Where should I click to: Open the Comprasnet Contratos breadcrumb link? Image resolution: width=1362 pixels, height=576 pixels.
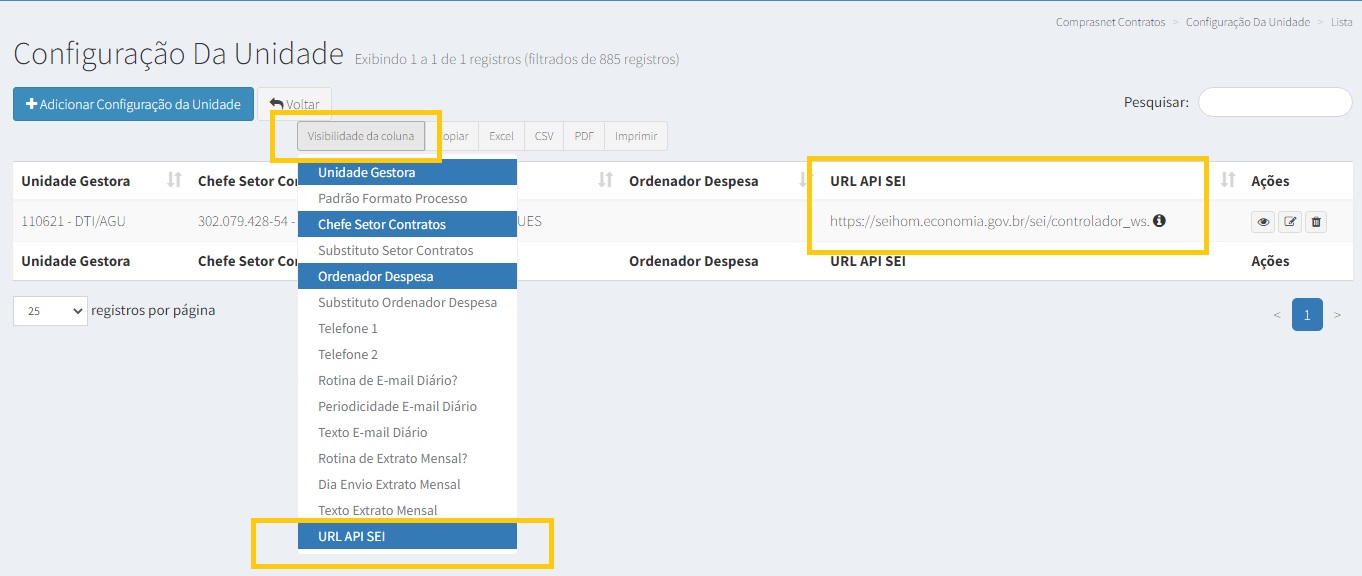(x=1110, y=22)
